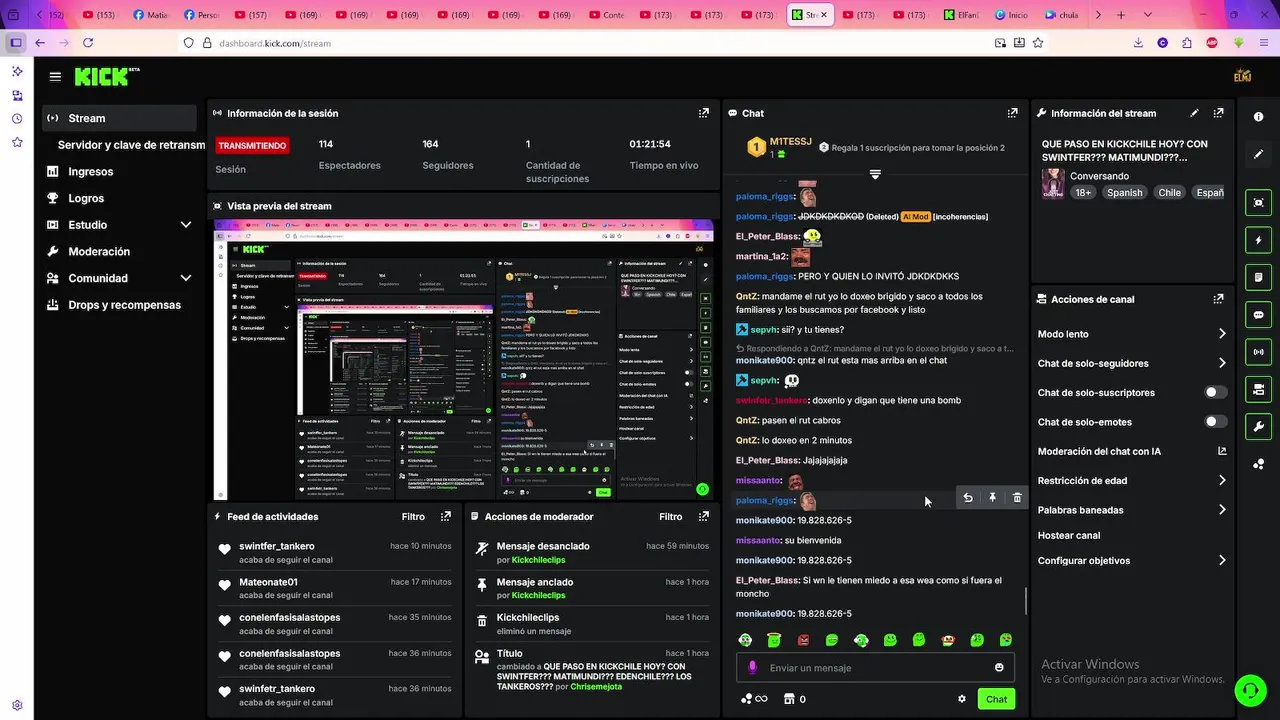The height and width of the screenshot is (720, 1280).
Task: Open the green support headset button
Action: coord(1249,689)
